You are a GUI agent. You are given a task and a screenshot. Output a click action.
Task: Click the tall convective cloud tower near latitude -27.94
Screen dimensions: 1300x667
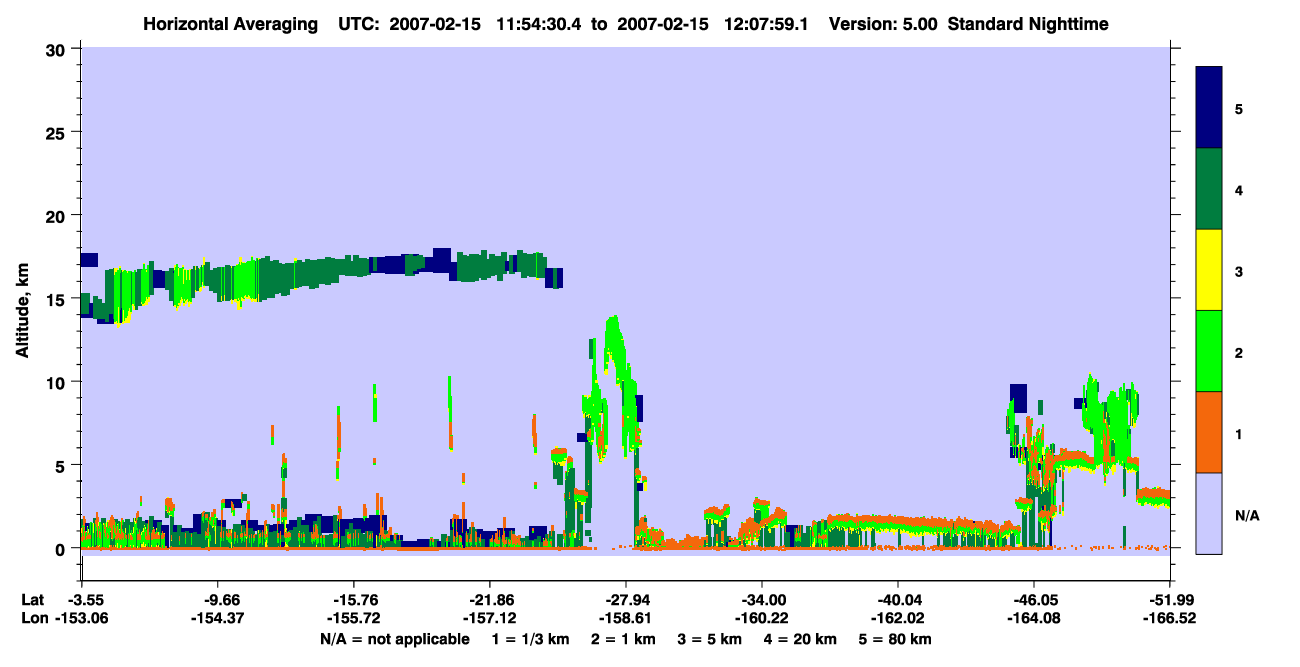(x=612, y=390)
